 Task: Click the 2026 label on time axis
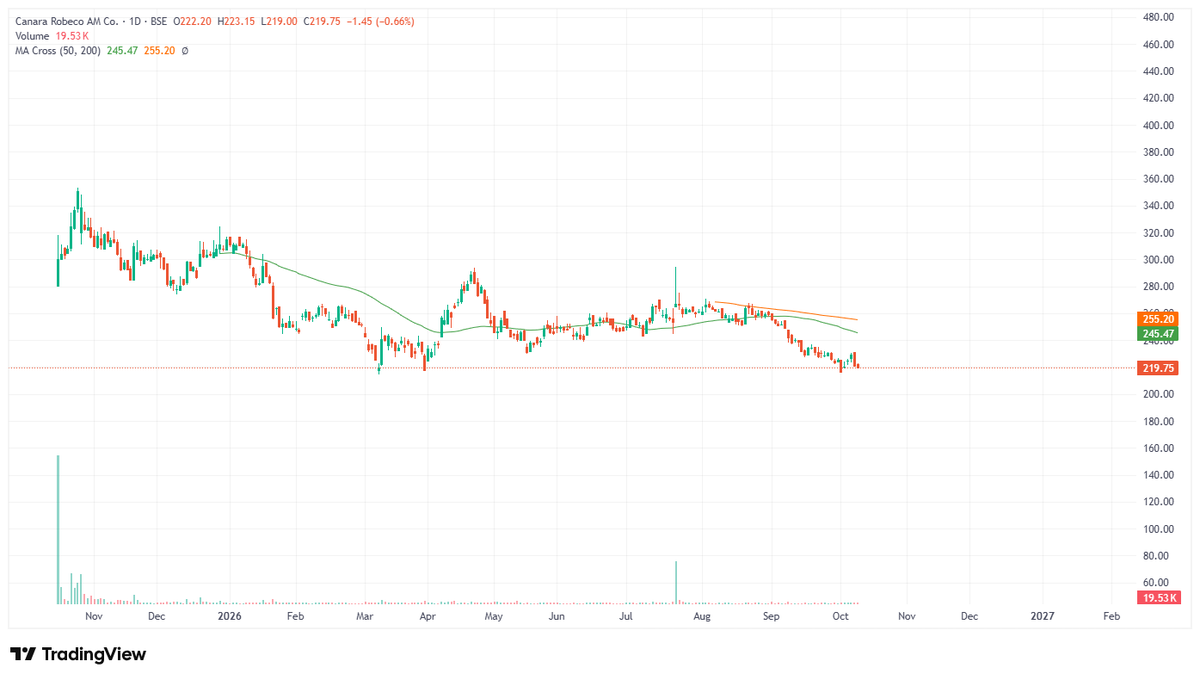click(229, 617)
